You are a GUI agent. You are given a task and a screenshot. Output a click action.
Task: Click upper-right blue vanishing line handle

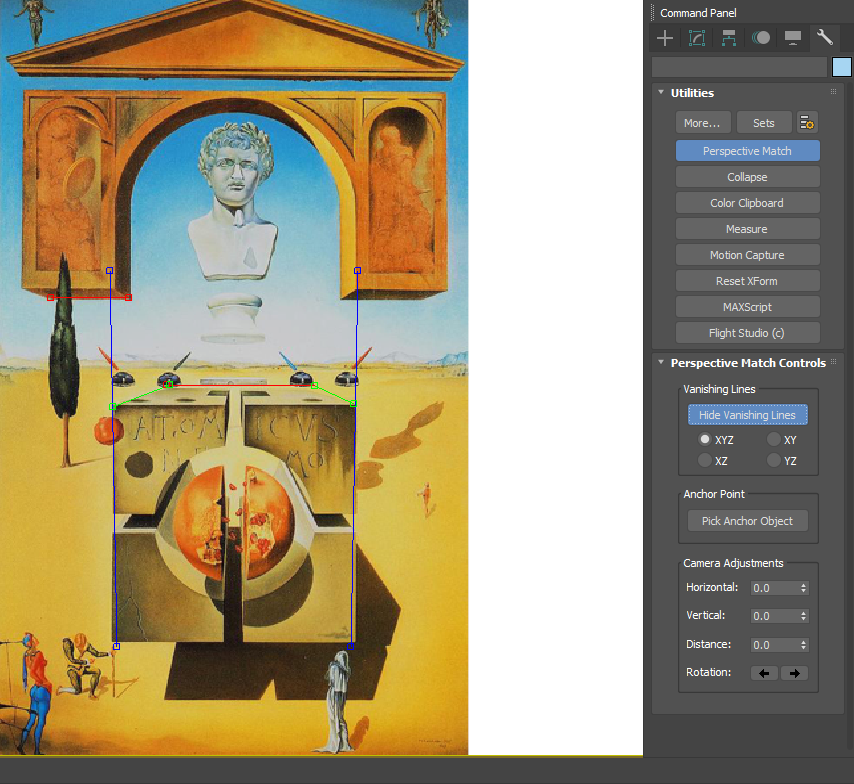[x=357, y=270]
